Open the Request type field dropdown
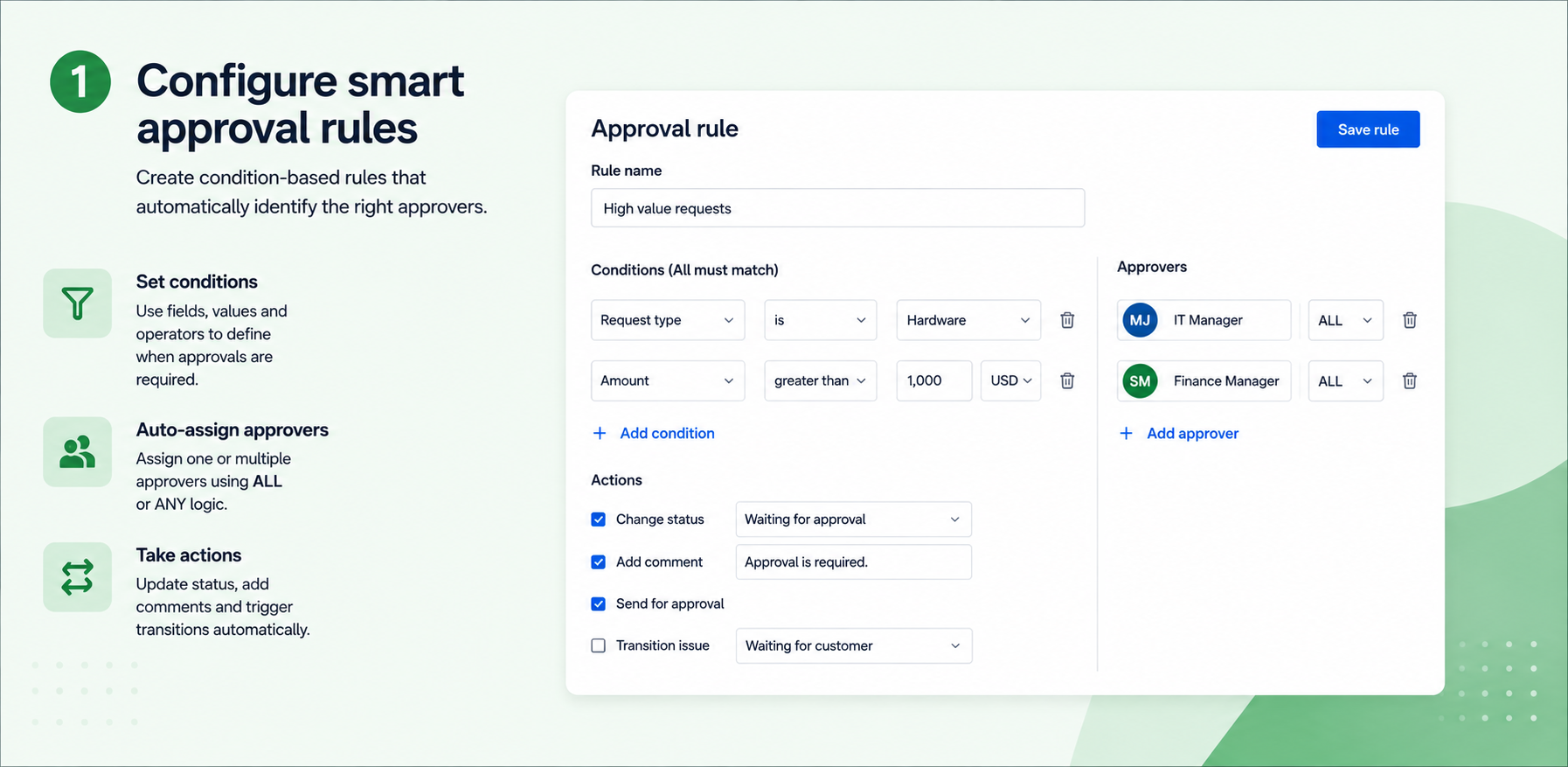The height and width of the screenshot is (767, 1568). 668,320
